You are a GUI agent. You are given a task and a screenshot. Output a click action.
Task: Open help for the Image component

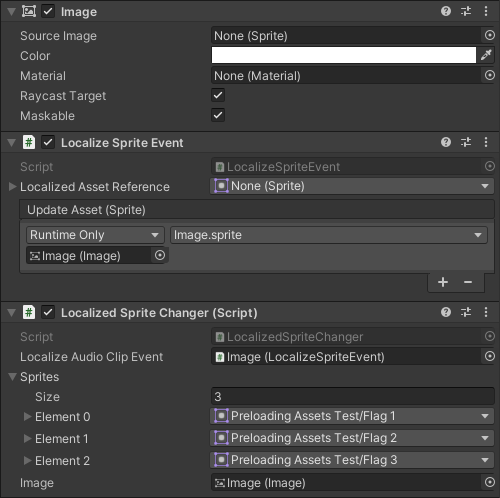[x=446, y=11]
